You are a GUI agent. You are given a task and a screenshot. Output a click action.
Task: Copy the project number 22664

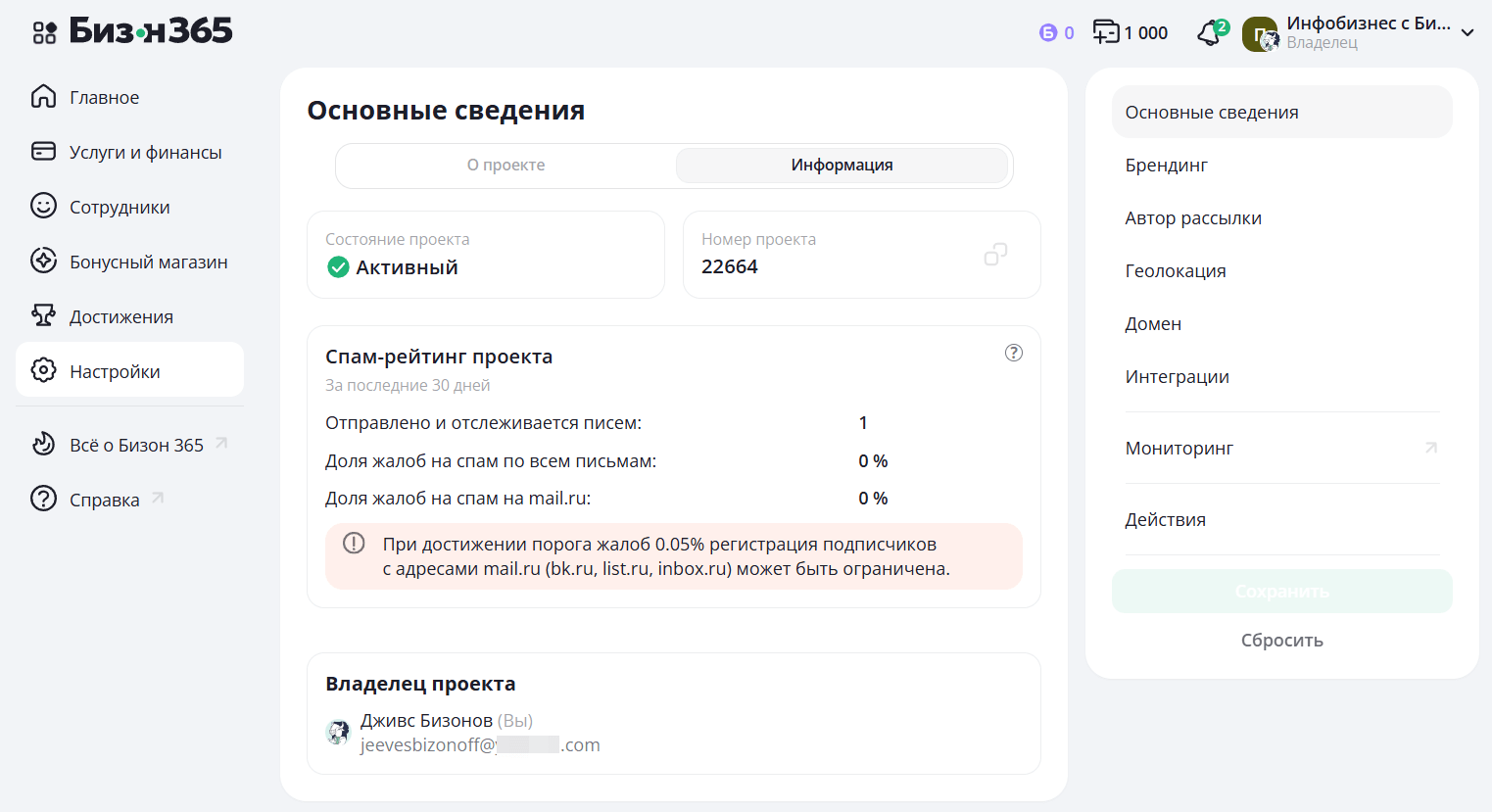point(995,255)
